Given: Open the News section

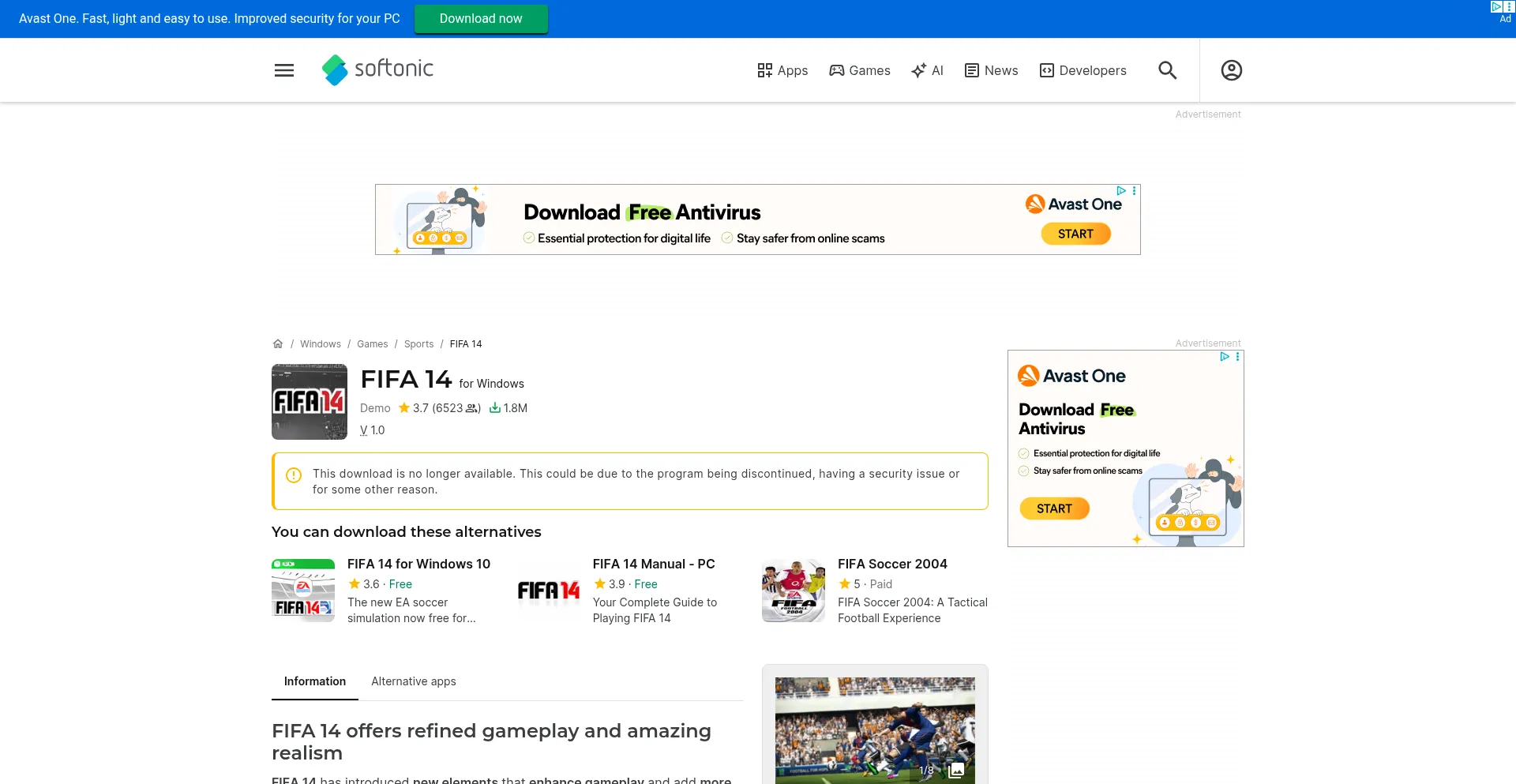Looking at the screenshot, I should tap(992, 70).
